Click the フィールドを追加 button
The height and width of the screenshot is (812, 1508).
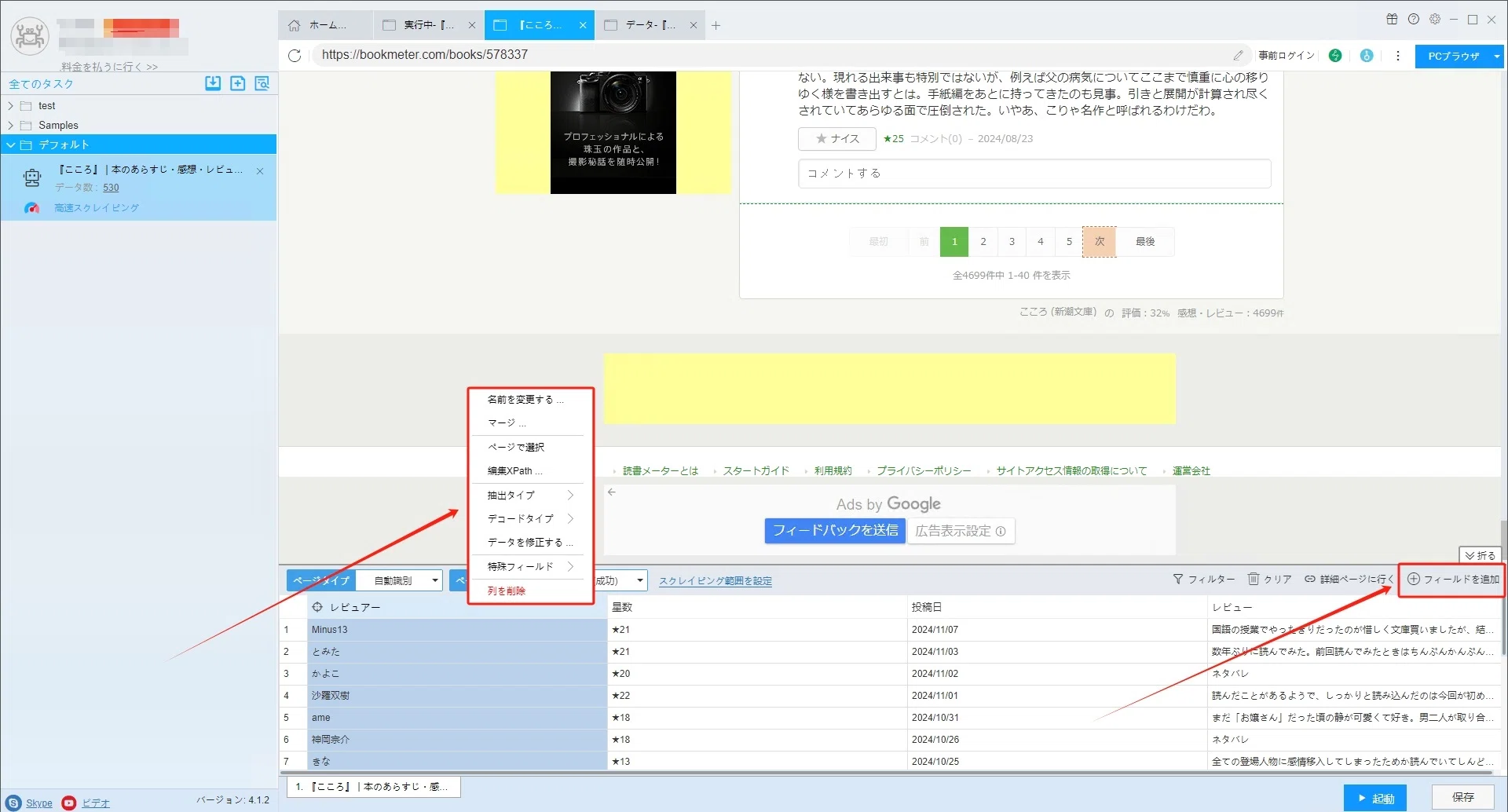point(1453,580)
